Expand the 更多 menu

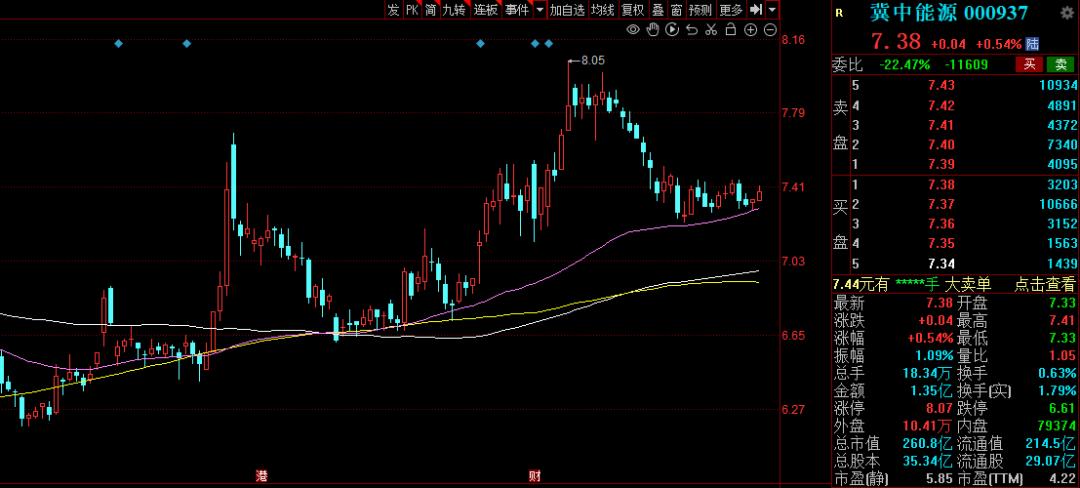pos(731,9)
